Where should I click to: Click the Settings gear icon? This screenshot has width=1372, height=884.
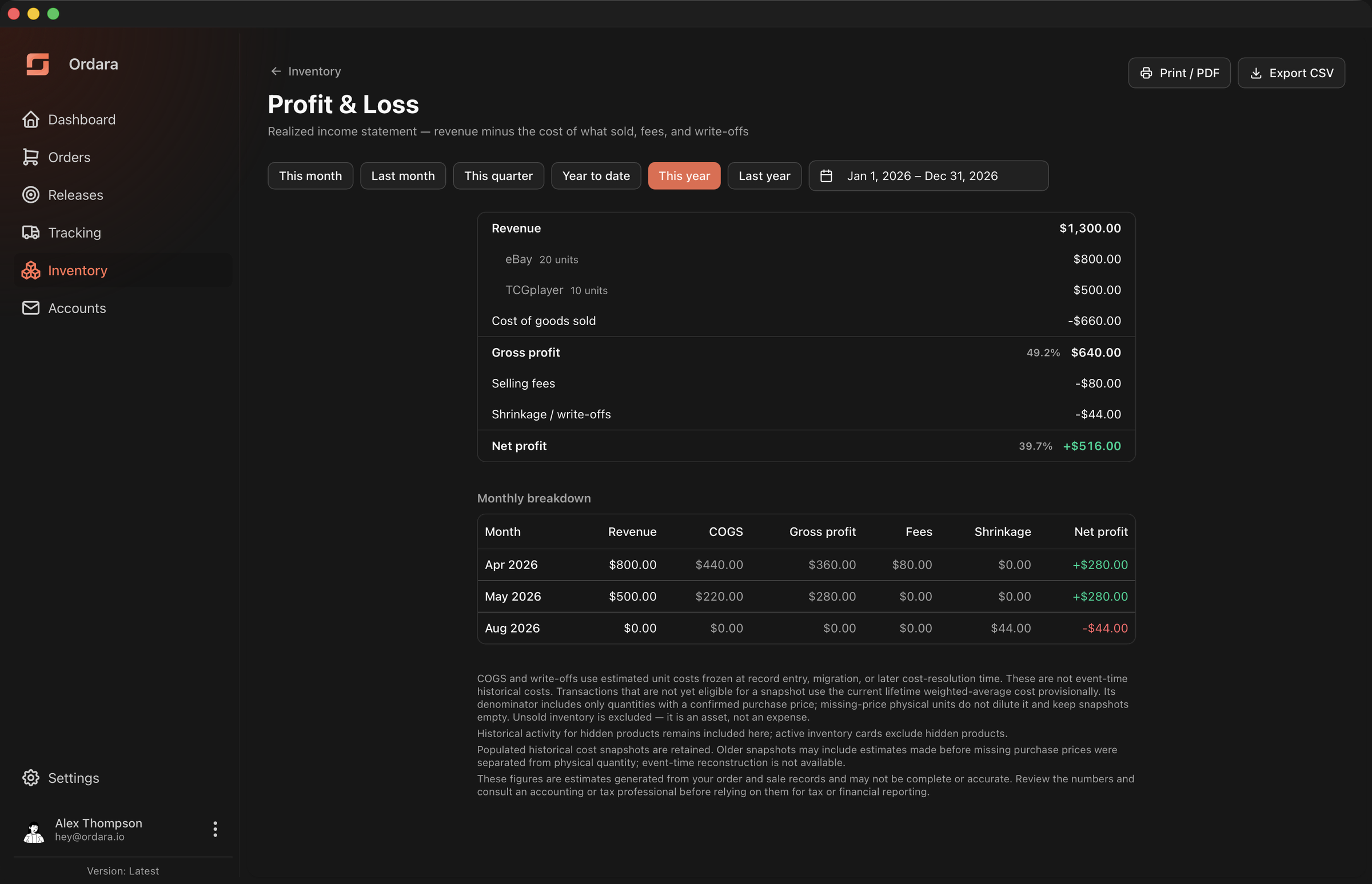[x=30, y=778]
